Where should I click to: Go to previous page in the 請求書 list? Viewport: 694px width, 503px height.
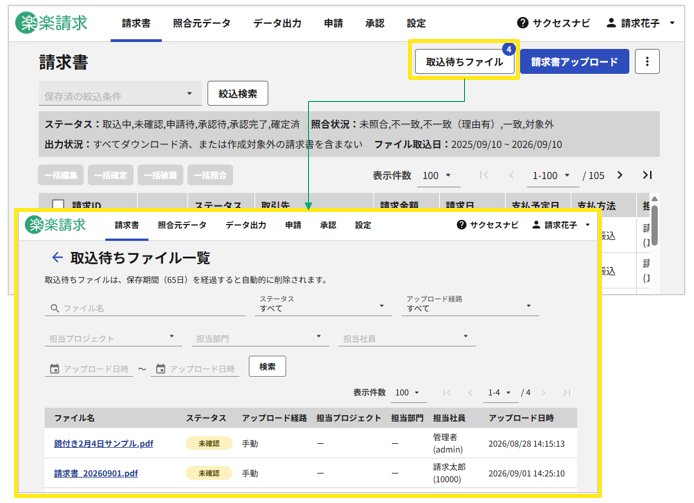[x=512, y=175]
